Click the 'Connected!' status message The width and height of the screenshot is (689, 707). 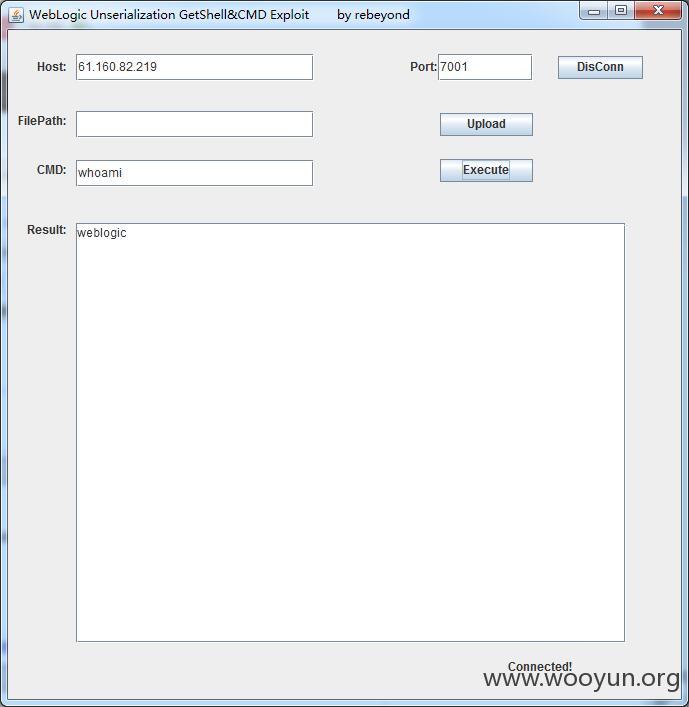coord(540,666)
